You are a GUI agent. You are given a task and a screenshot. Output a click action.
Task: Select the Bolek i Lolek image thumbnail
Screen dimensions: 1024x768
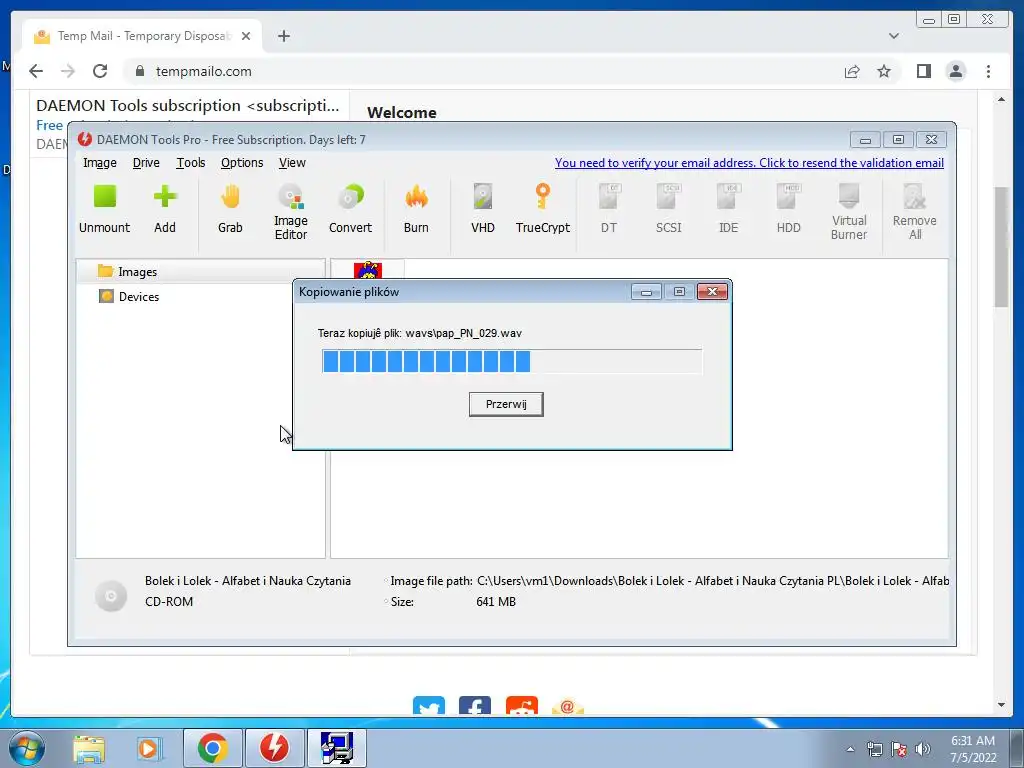(368, 269)
